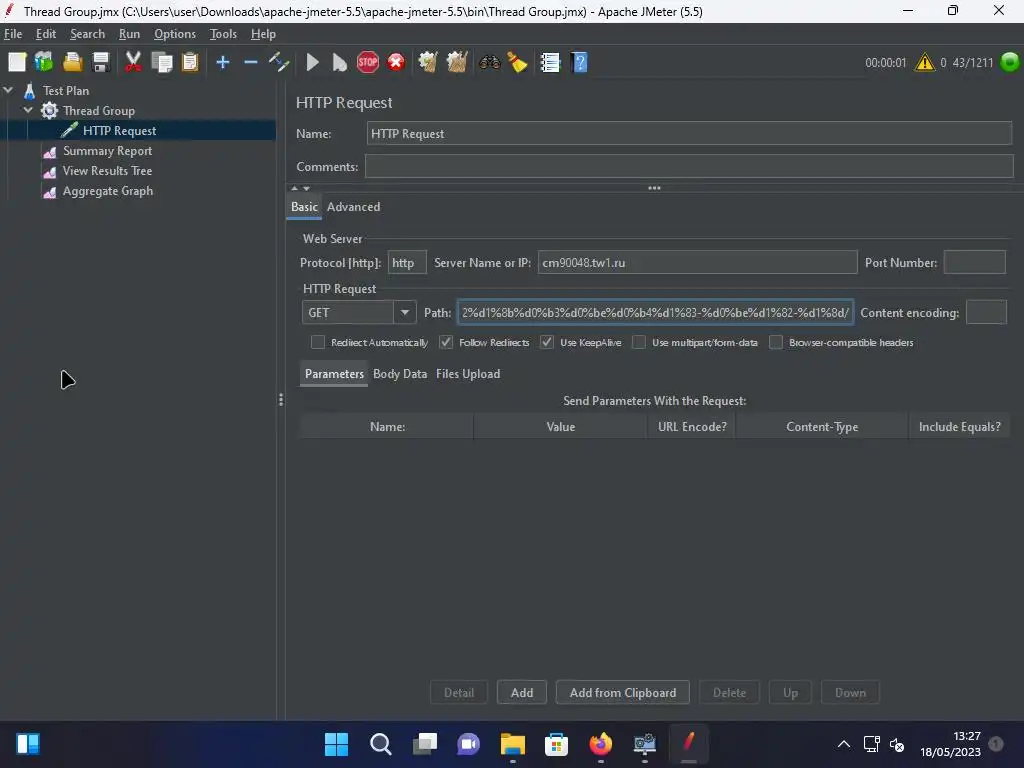Click the Server Name or IP field

(697, 263)
